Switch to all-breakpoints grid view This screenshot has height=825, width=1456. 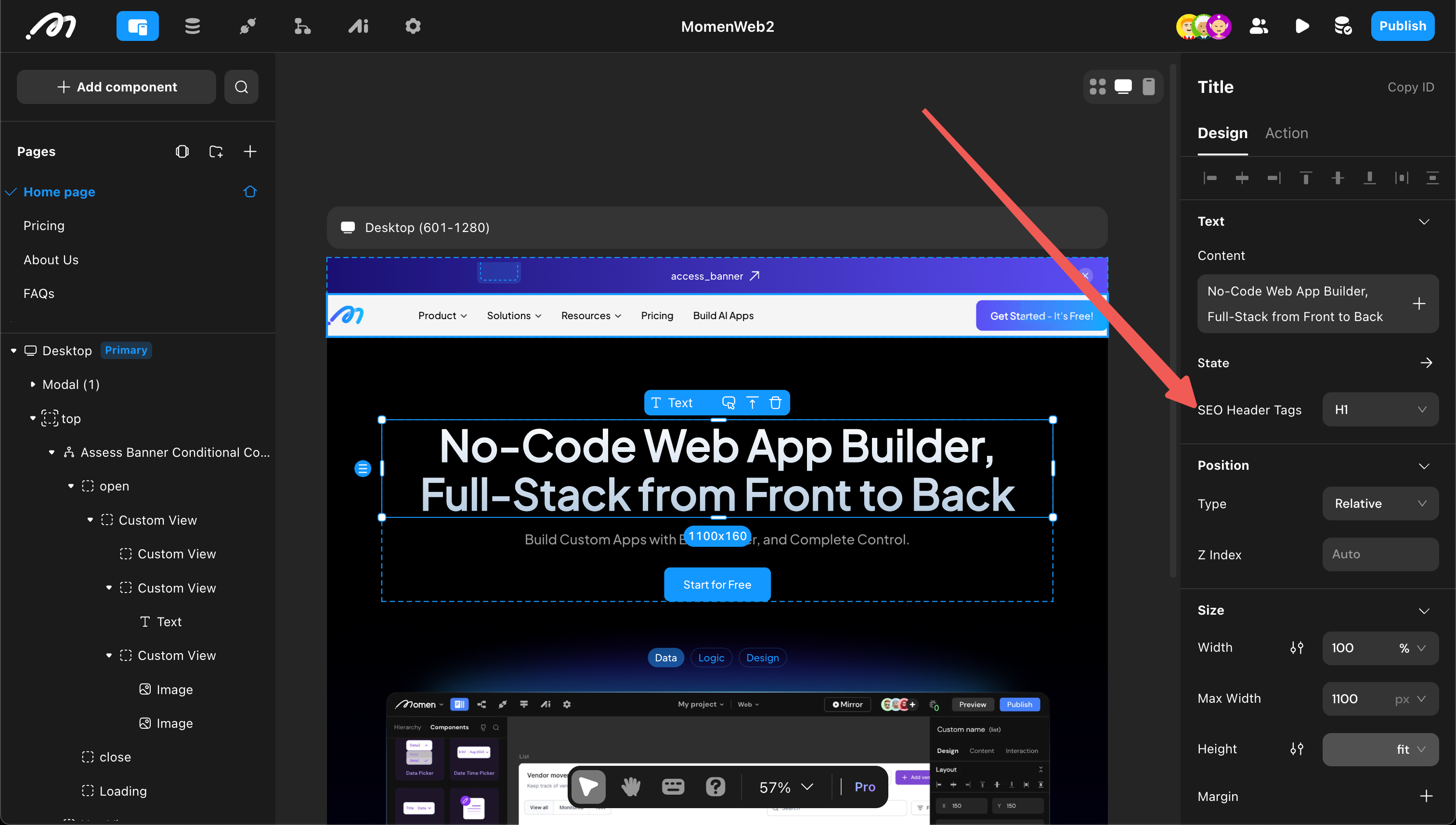(x=1098, y=87)
